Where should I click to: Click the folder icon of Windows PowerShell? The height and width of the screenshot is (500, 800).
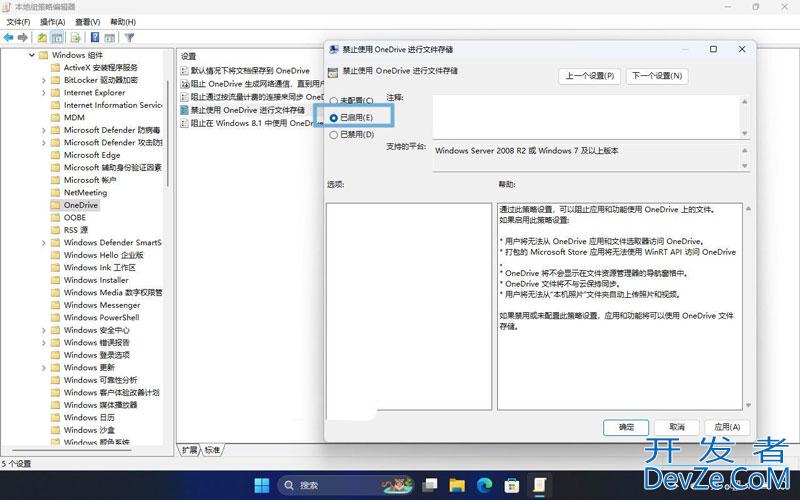point(56,318)
